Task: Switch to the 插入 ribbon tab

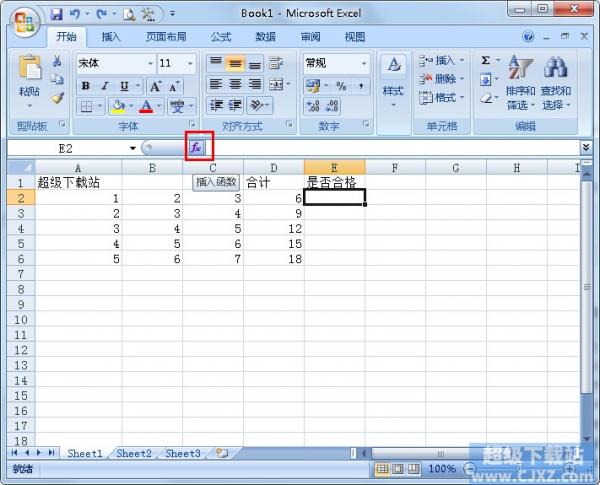Action: tap(111, 37)
